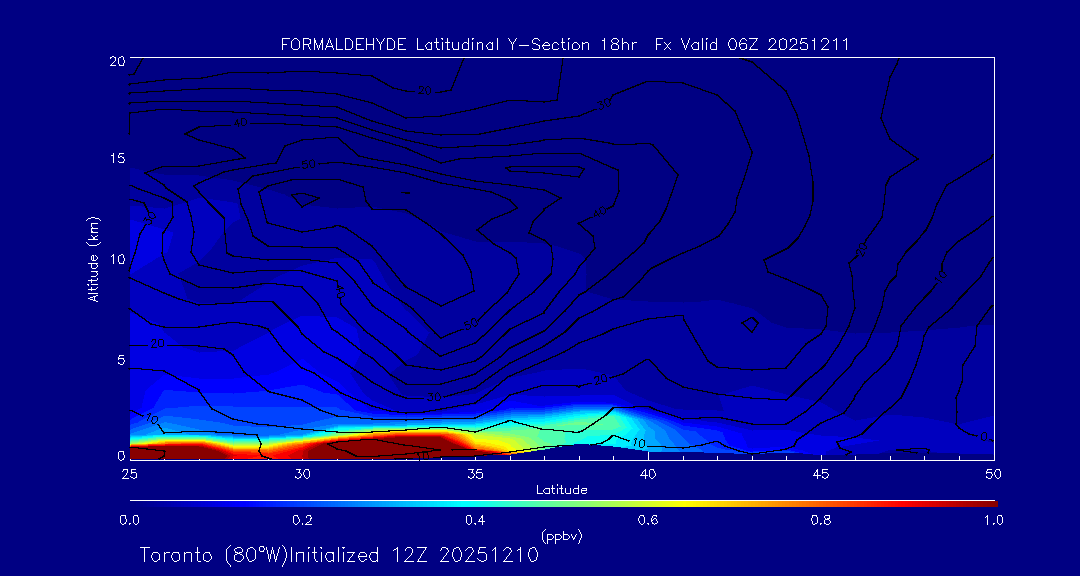Click the color bar label 0.8
Viewport: 1080px width, 576px height.
(x=821, y=520)
